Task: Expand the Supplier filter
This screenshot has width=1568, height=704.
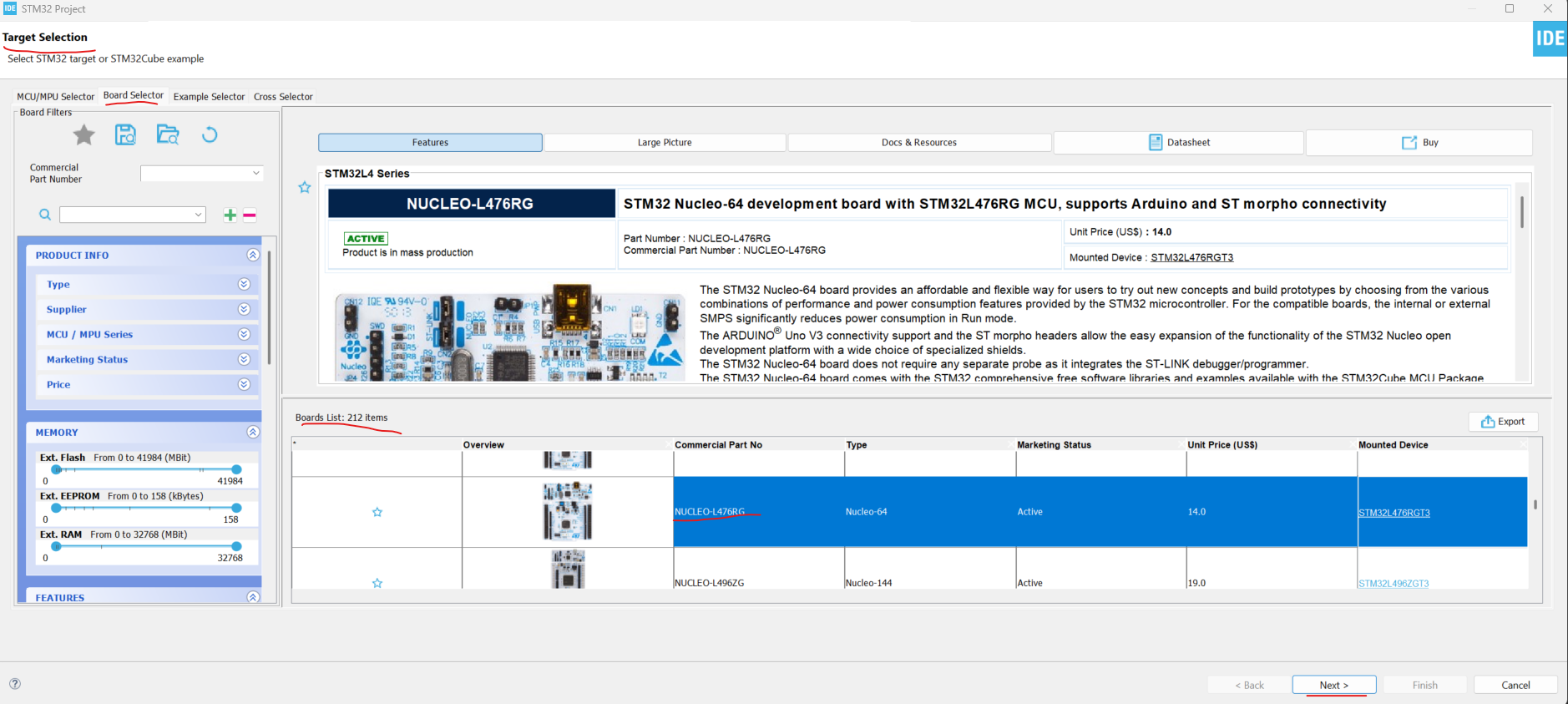Action: point(244,309)
